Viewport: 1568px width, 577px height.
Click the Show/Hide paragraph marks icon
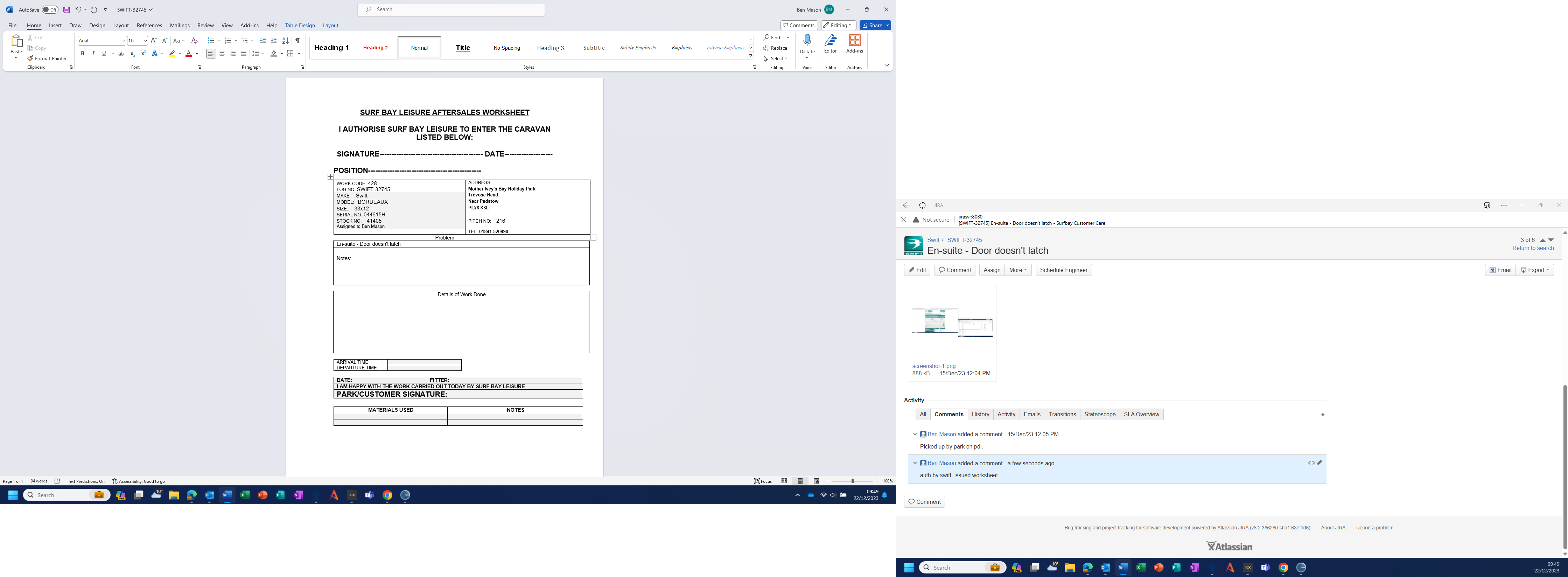coord(297,41)
